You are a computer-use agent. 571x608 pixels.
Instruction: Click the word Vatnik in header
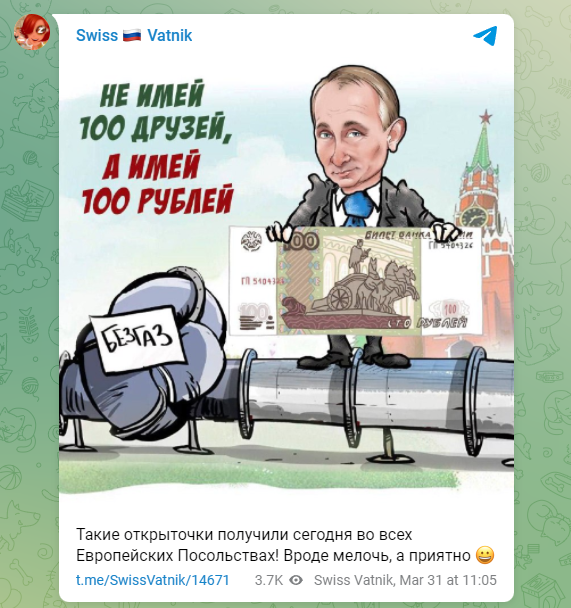[x=170, y=36]
